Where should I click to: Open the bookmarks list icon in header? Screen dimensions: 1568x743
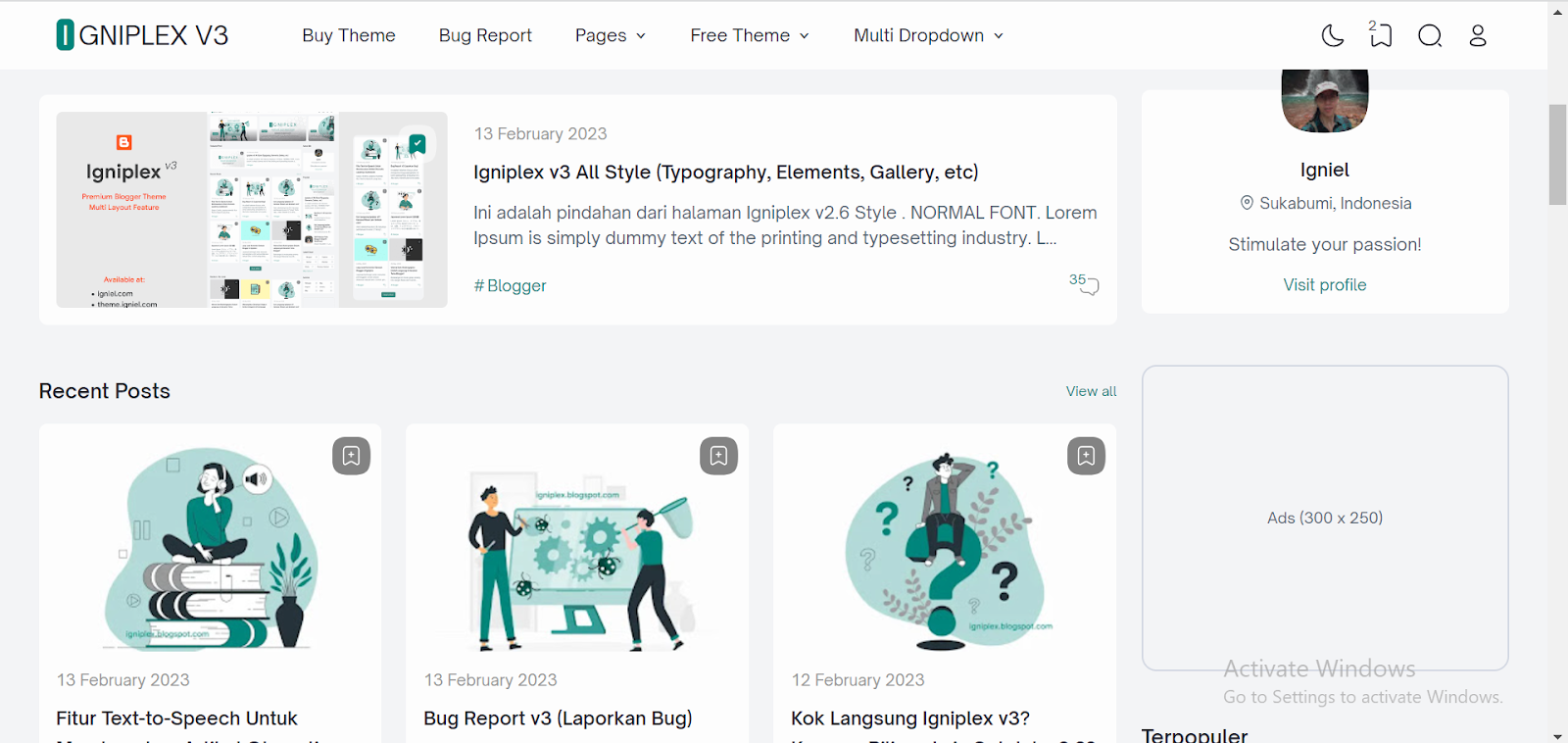pyautogui.click(x=1381, y=35)
